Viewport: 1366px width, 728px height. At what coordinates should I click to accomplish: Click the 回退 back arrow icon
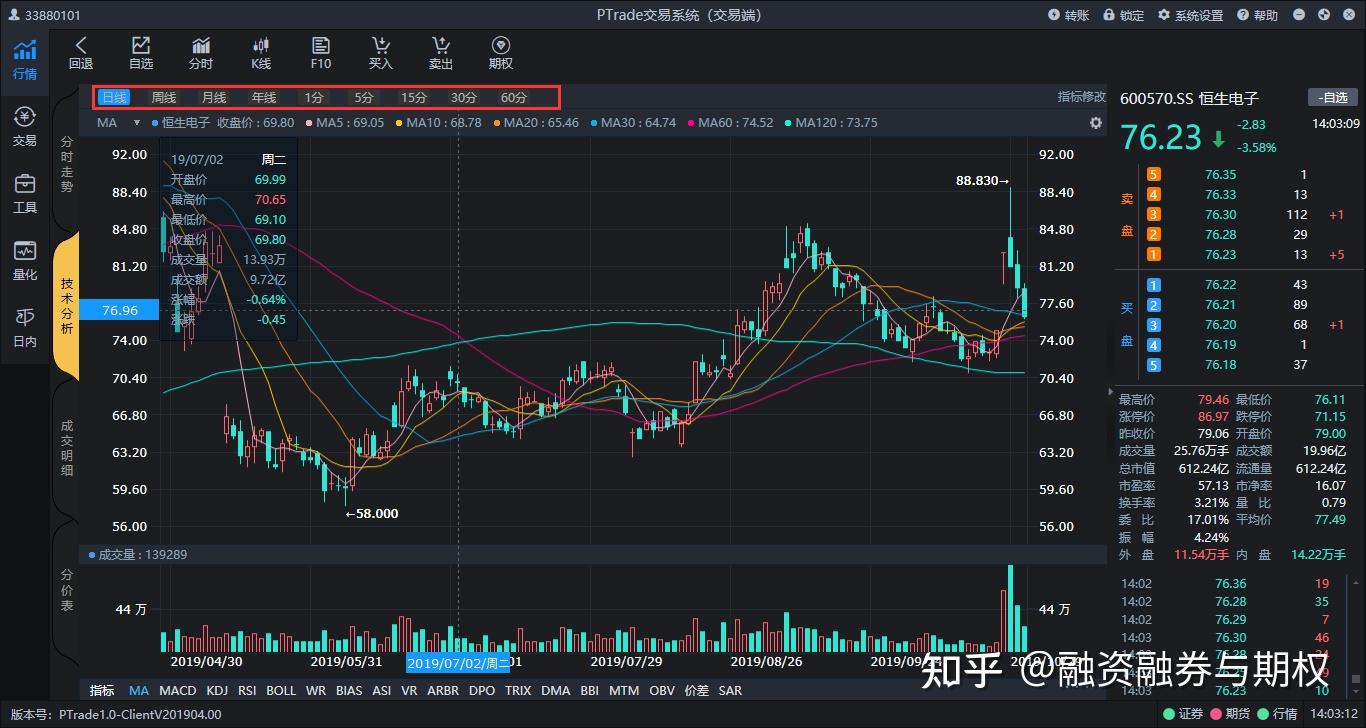click(81, 45)
